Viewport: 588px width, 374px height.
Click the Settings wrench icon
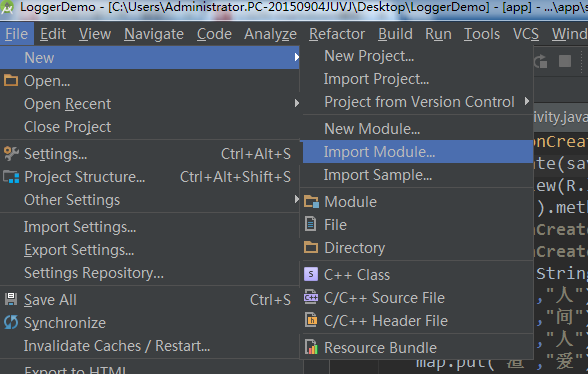click(11, 153)
